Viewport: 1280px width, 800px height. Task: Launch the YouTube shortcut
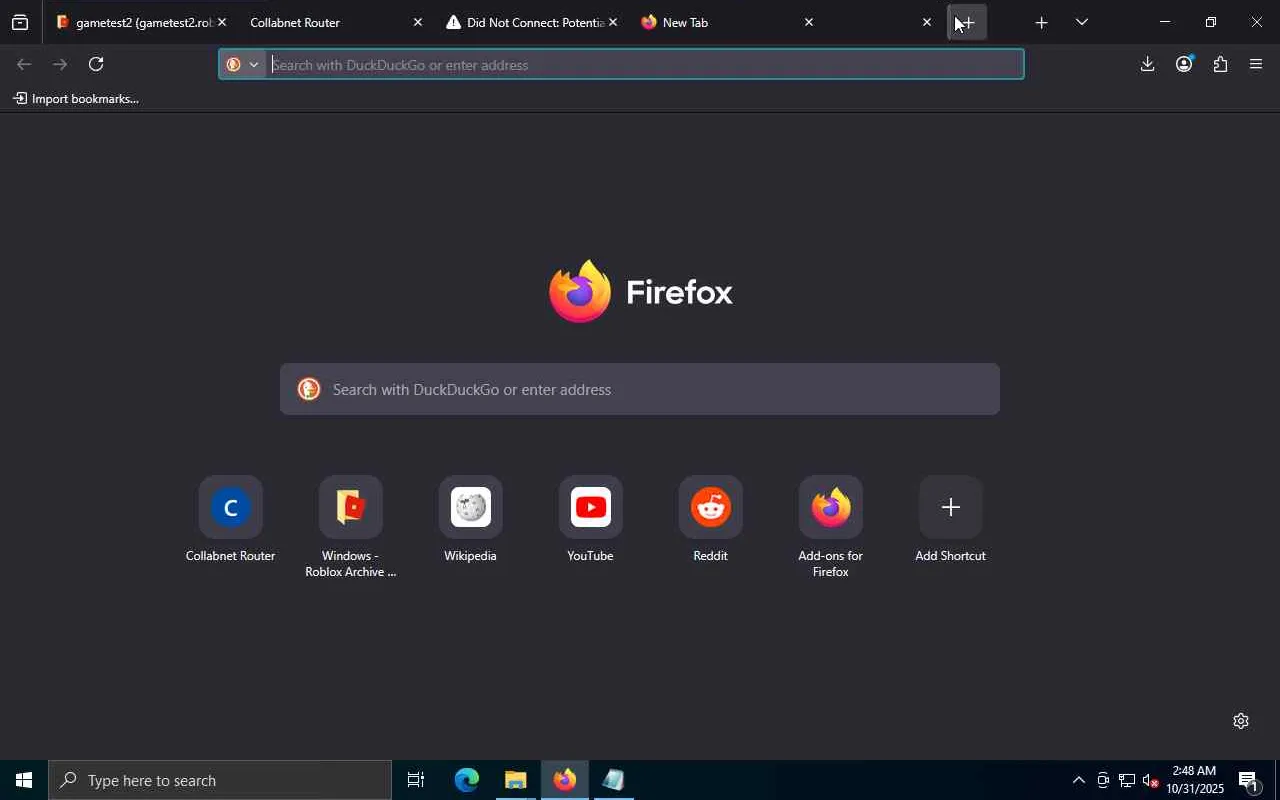[x=590, y=520]
